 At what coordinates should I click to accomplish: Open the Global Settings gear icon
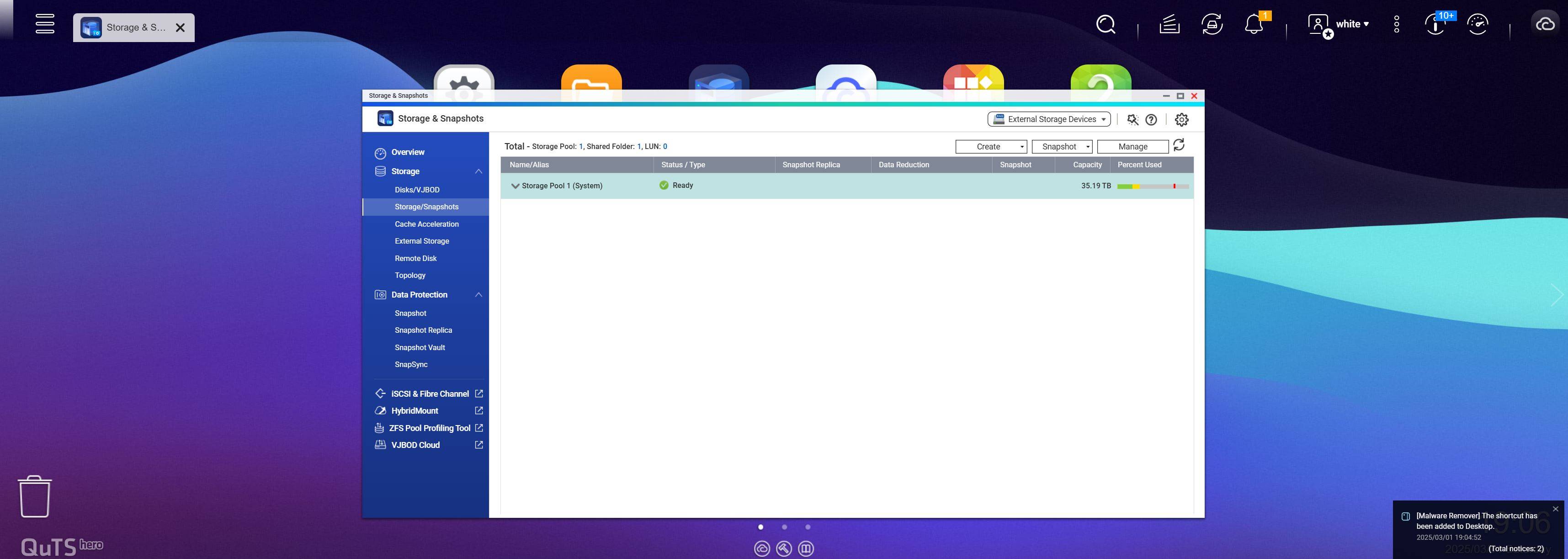(x=1181, y=119)
